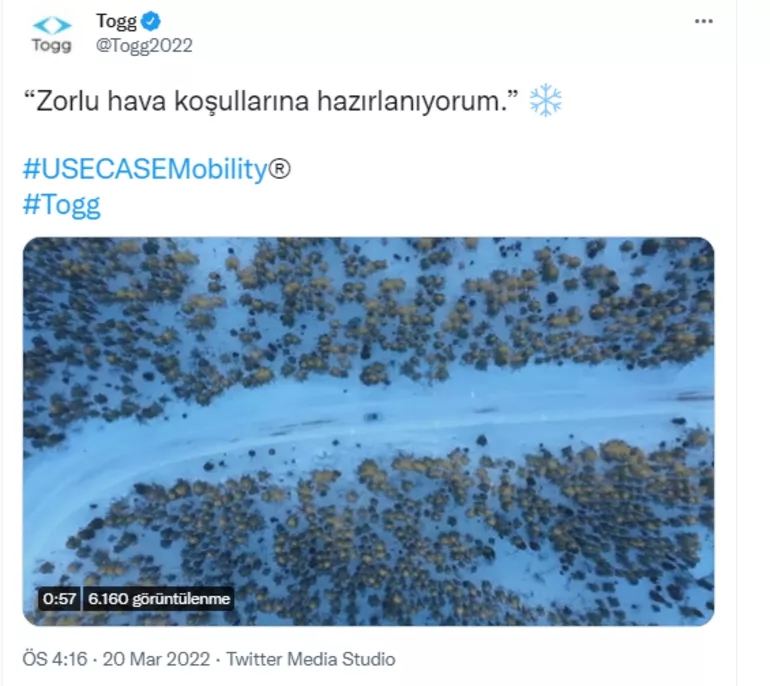
Task: Open the three-dot more options menu
Action: (704, 22)
